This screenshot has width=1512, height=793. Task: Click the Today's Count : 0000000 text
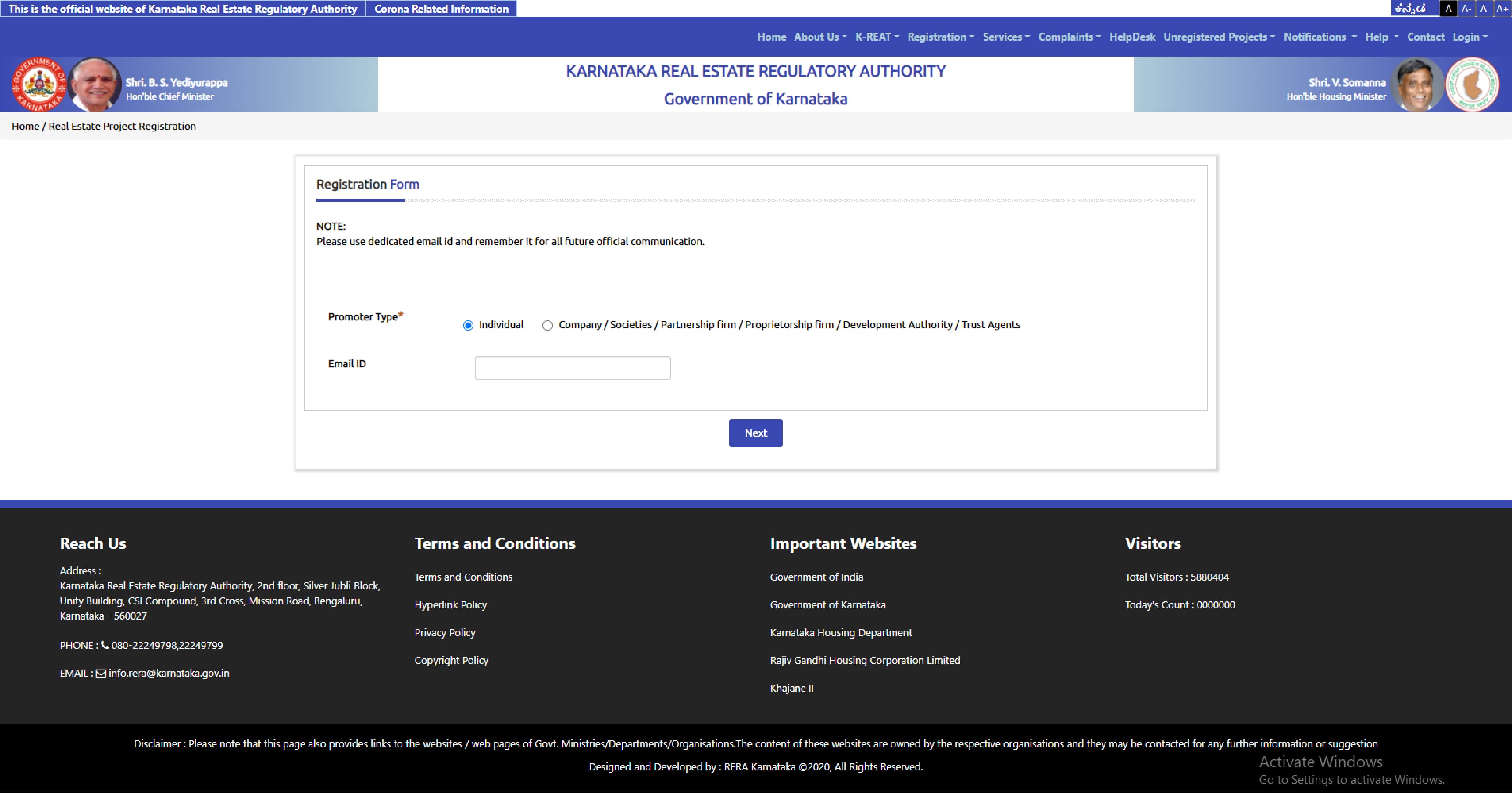coord(1180,604)
